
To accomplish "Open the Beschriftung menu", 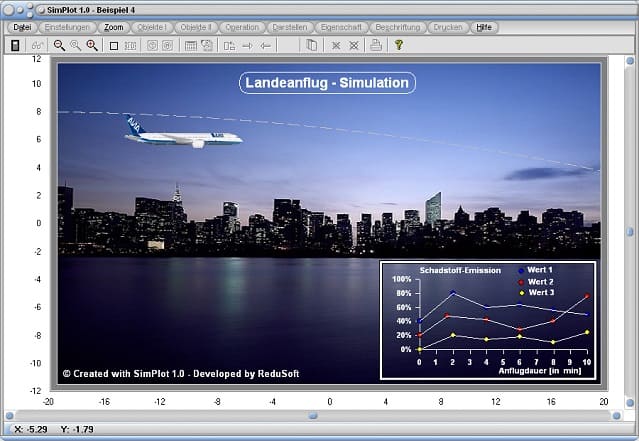I will pos(398,27).
